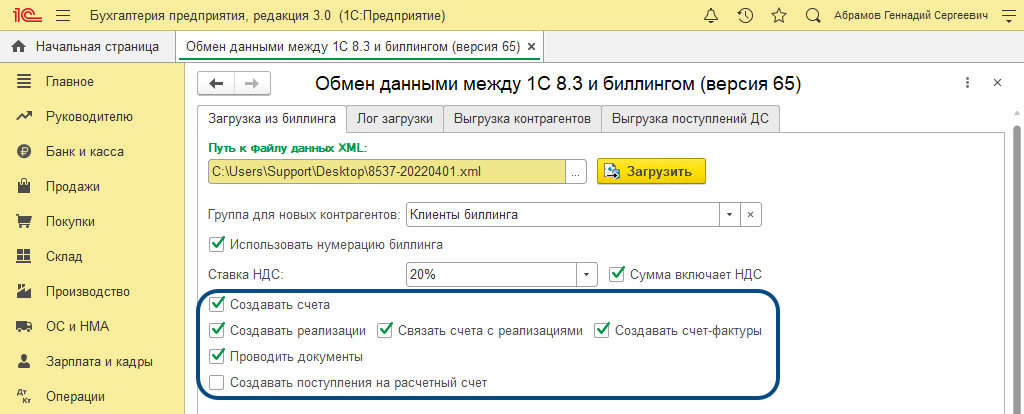
Task: Open service settings menu near user name
Action: (x=1008, y=15)
